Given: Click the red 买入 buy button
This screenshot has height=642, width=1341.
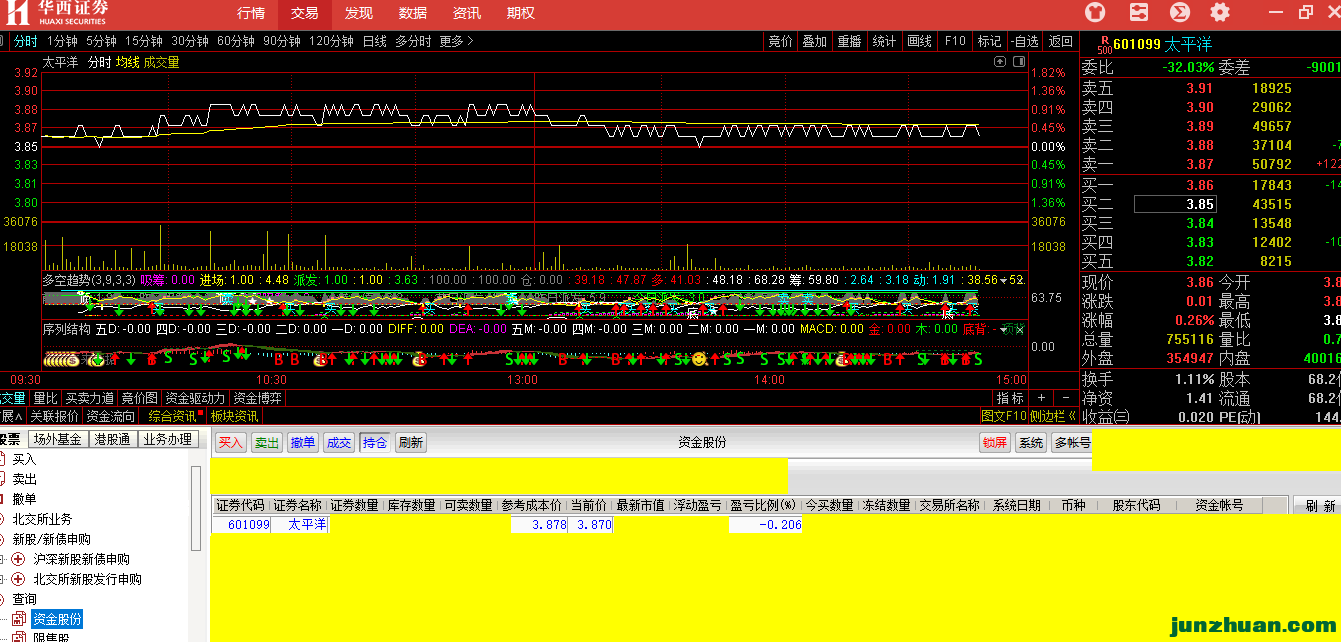Looking at the screenshot, I should tap(231, 442).
